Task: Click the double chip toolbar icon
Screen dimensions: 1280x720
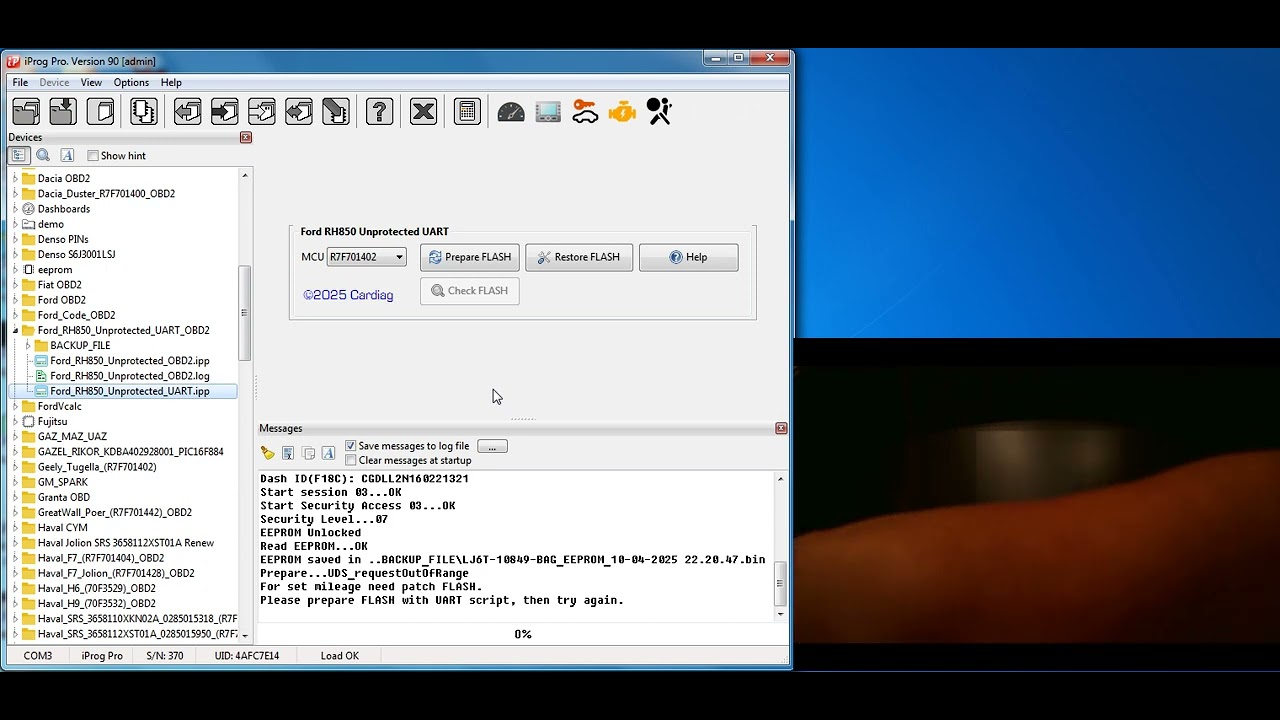Action: (144, 111)
